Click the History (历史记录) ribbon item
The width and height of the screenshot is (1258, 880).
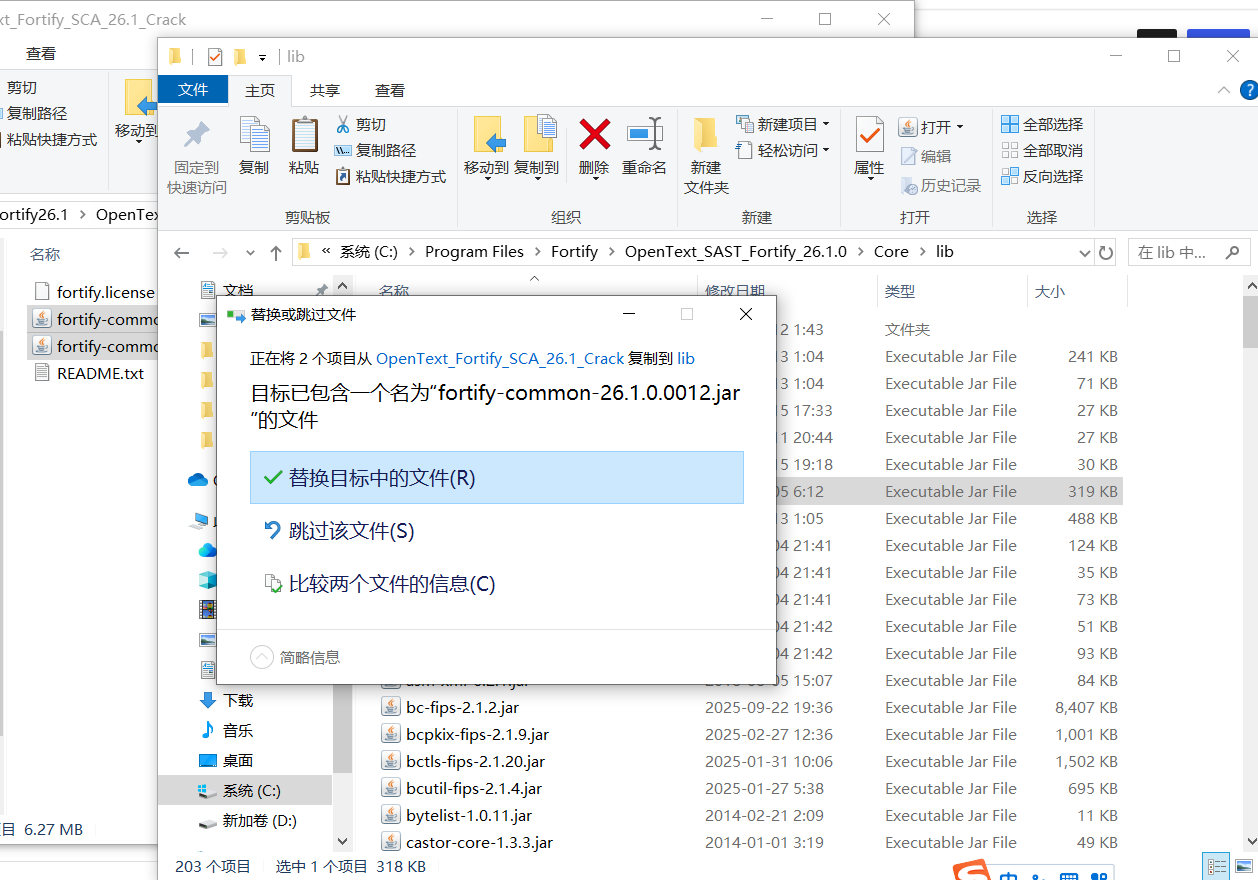pos(940,185)
